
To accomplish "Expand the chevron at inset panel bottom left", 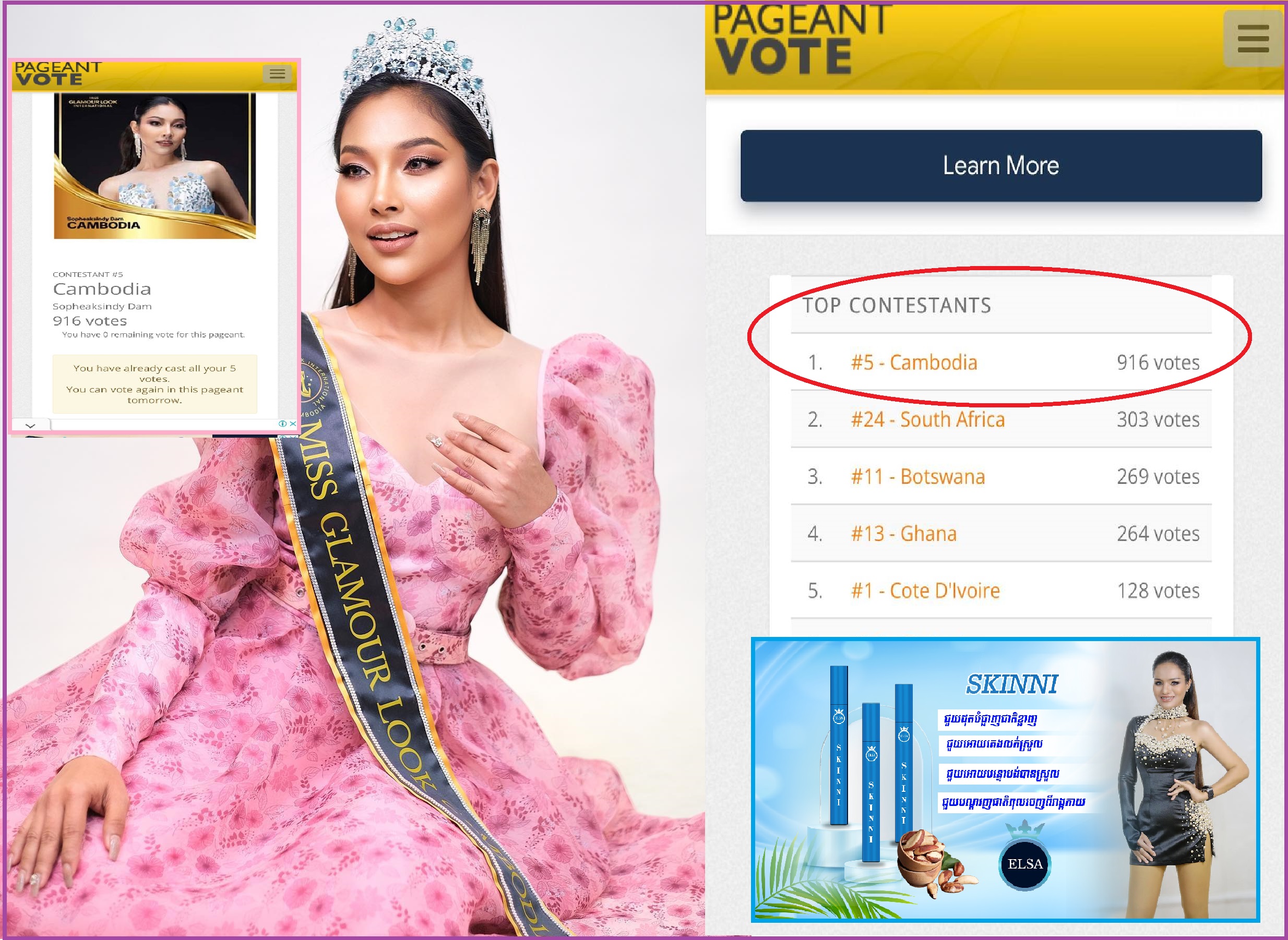I will pyautogui.click(x=31, y=425).
